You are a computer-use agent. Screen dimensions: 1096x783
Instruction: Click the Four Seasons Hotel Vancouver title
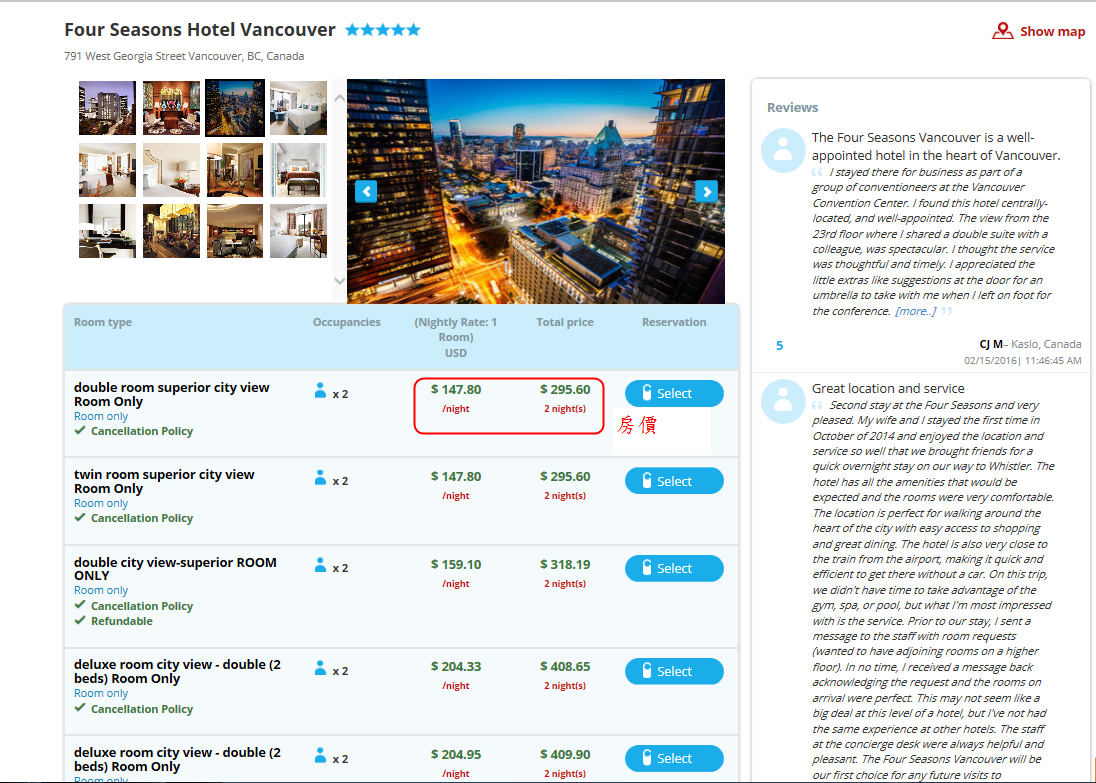tap(200, 29)
